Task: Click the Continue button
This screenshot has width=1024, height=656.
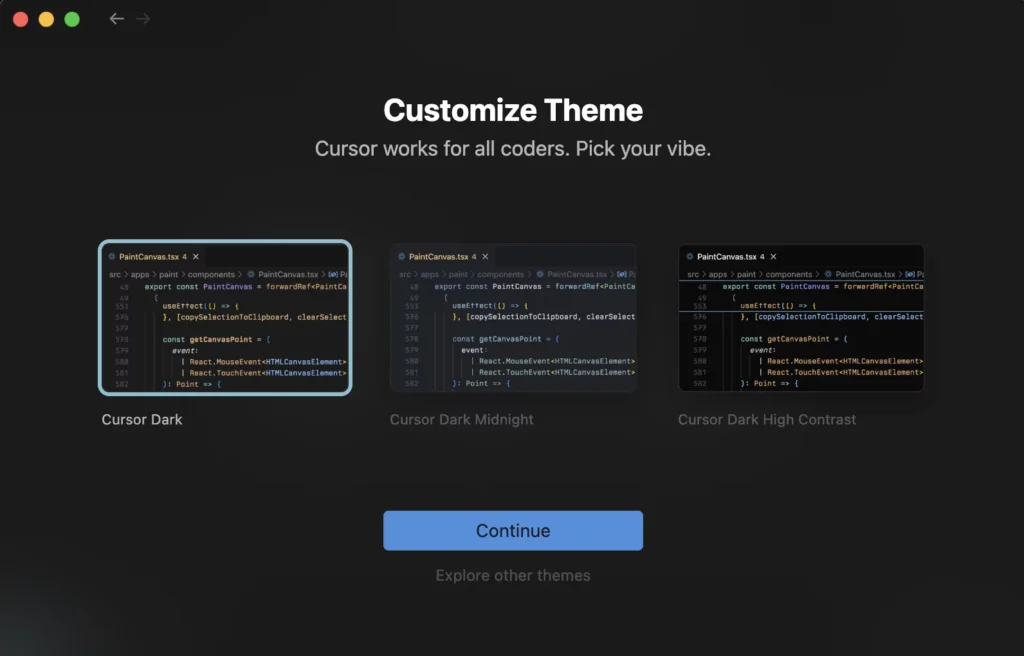Action: [x=513, y=531]
